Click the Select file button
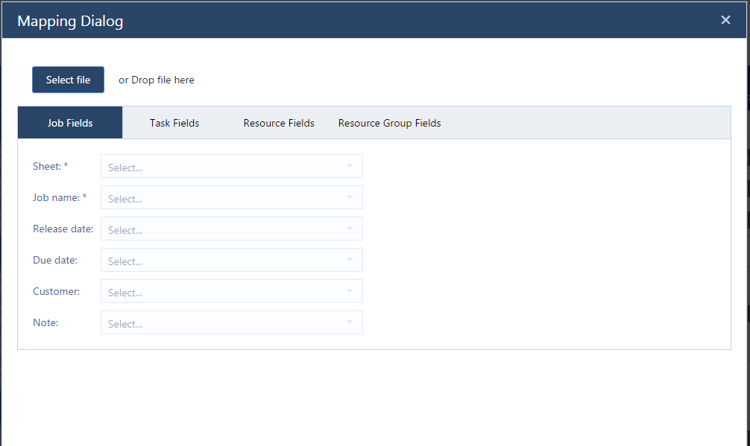This screenshot has height=446, width=750. coord(68,79)
